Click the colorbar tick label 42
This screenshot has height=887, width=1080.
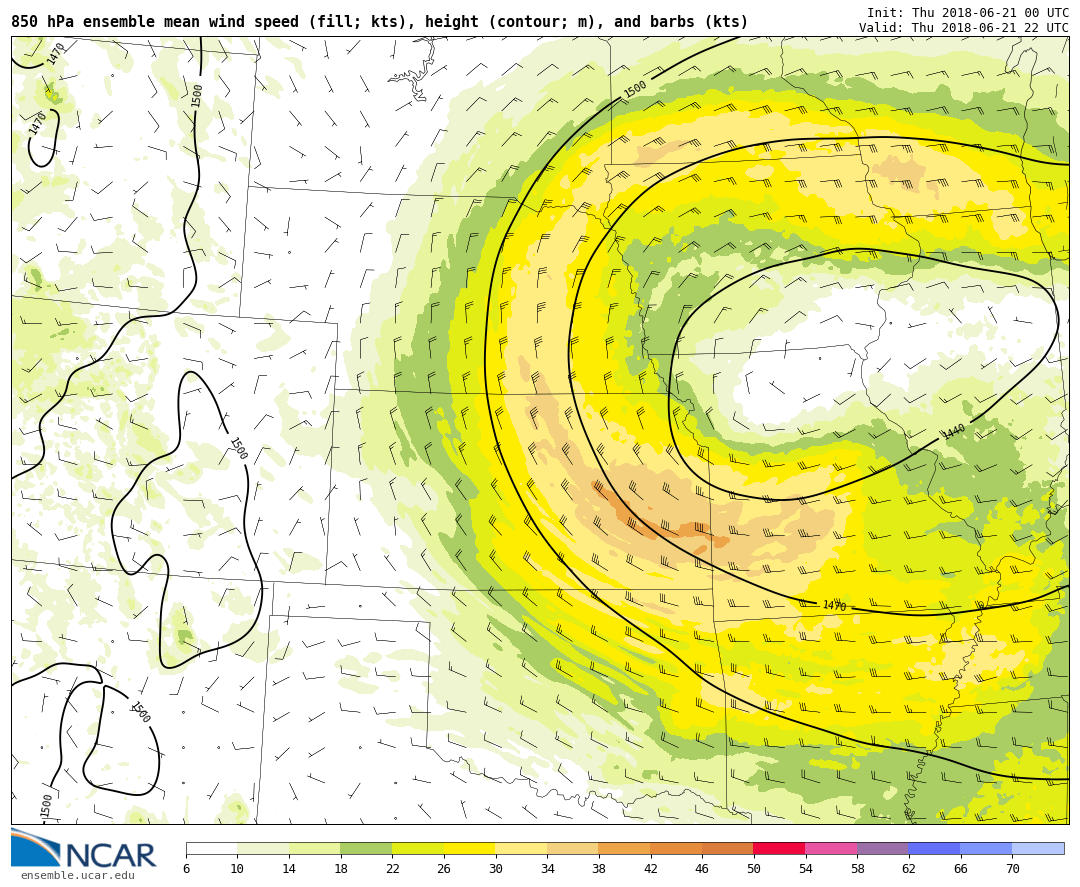(x=651, y=868)
